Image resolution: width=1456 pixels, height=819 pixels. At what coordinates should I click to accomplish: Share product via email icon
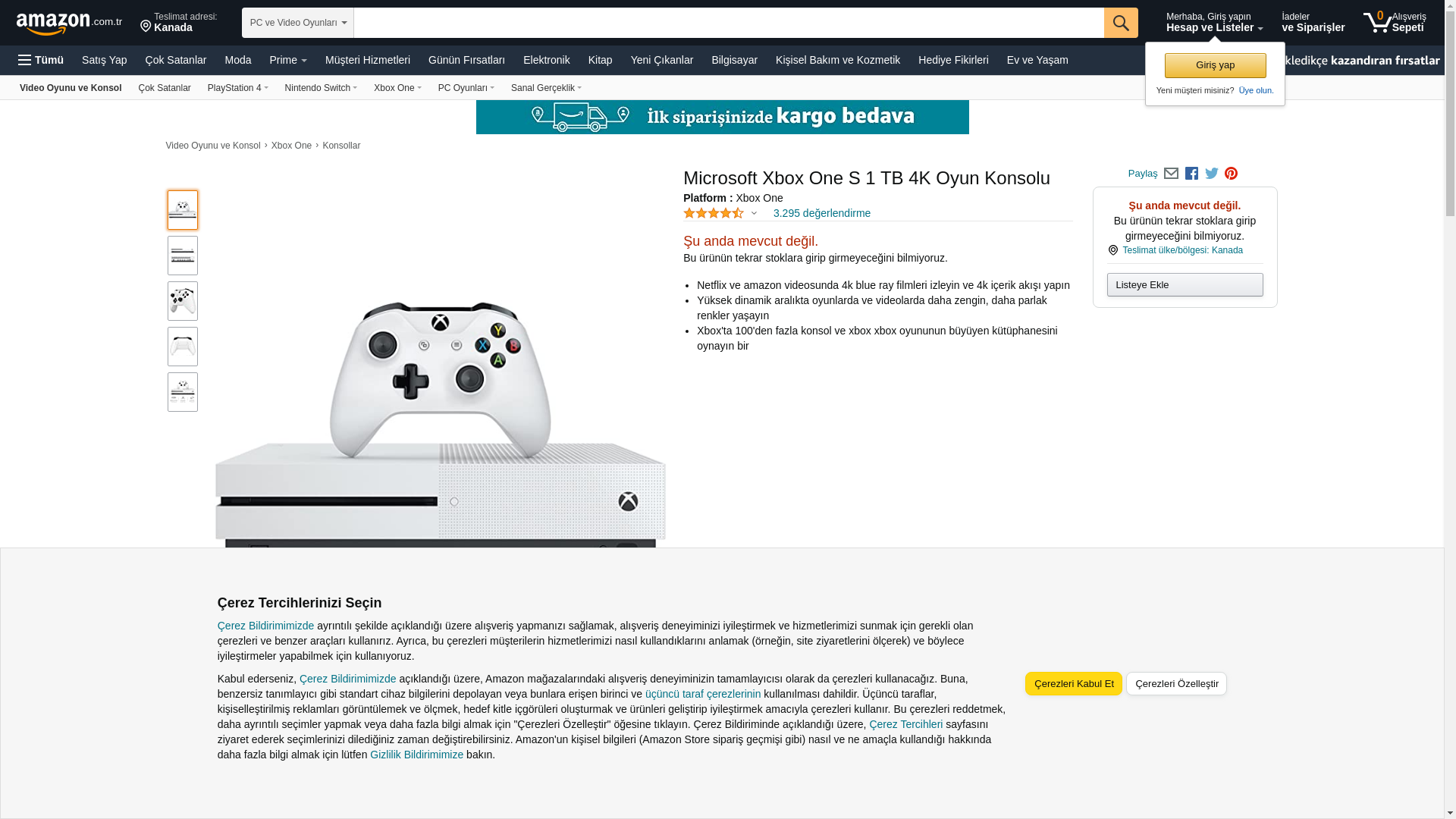1171,174
